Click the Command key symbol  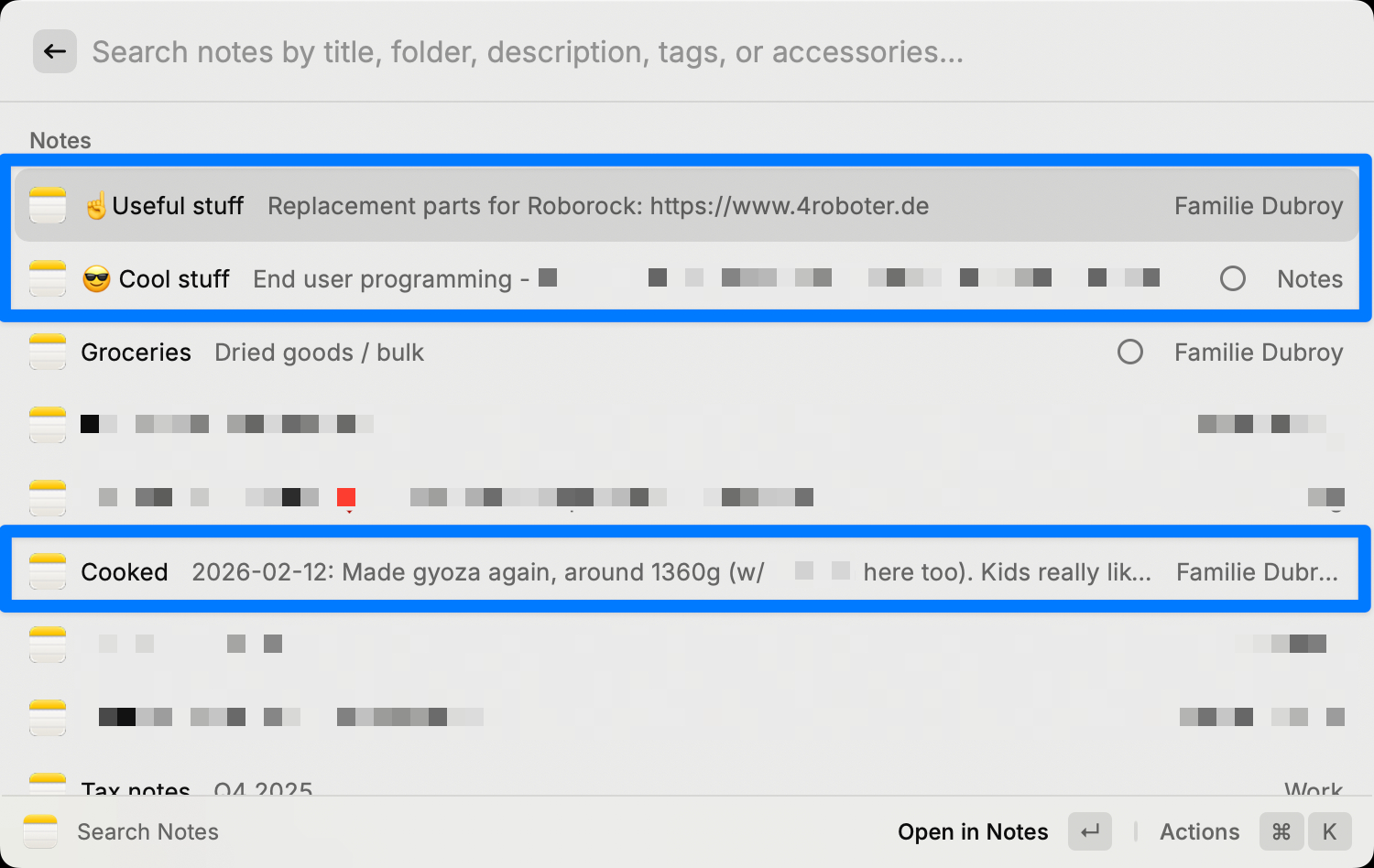coord(1281,831)
